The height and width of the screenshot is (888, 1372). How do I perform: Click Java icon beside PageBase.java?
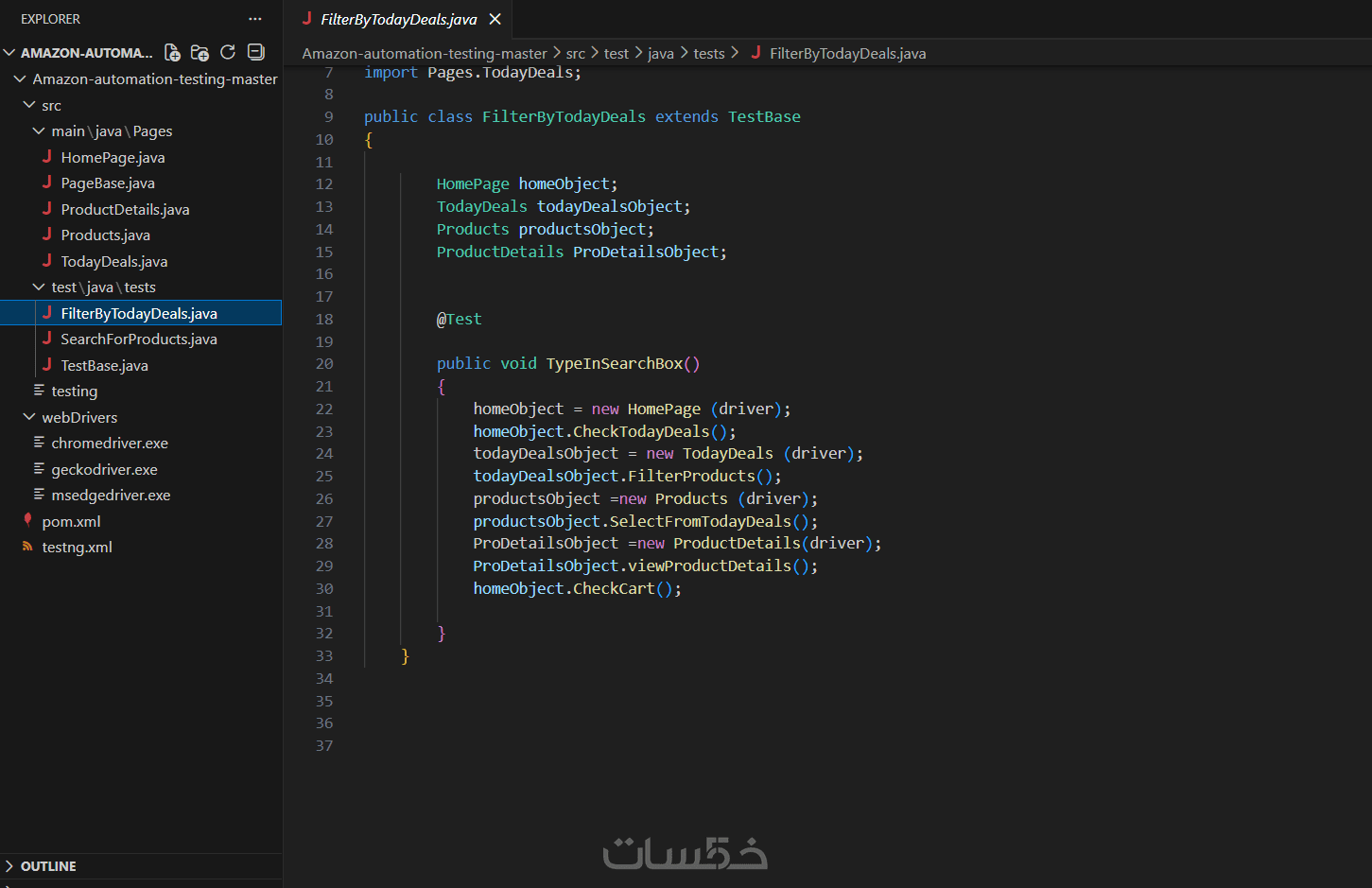pos(47,183)
